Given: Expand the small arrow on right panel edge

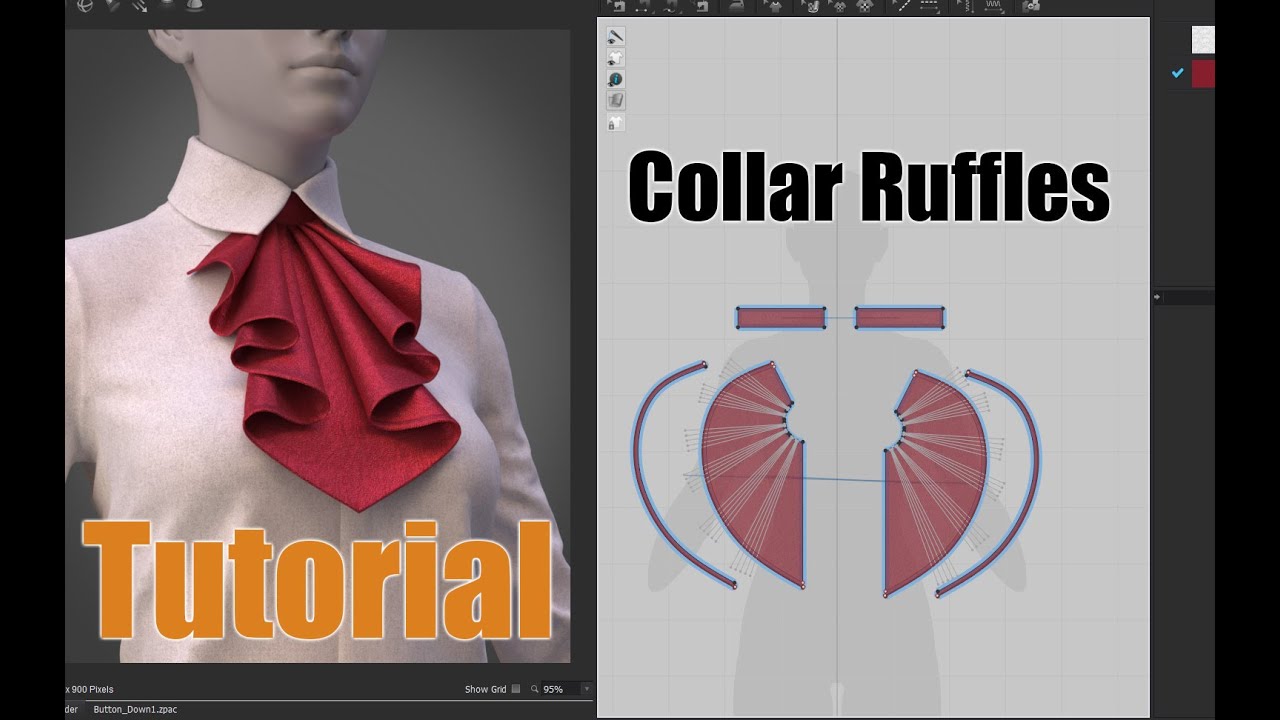Looking at the screenshot, I should (x=1157, y=297).
